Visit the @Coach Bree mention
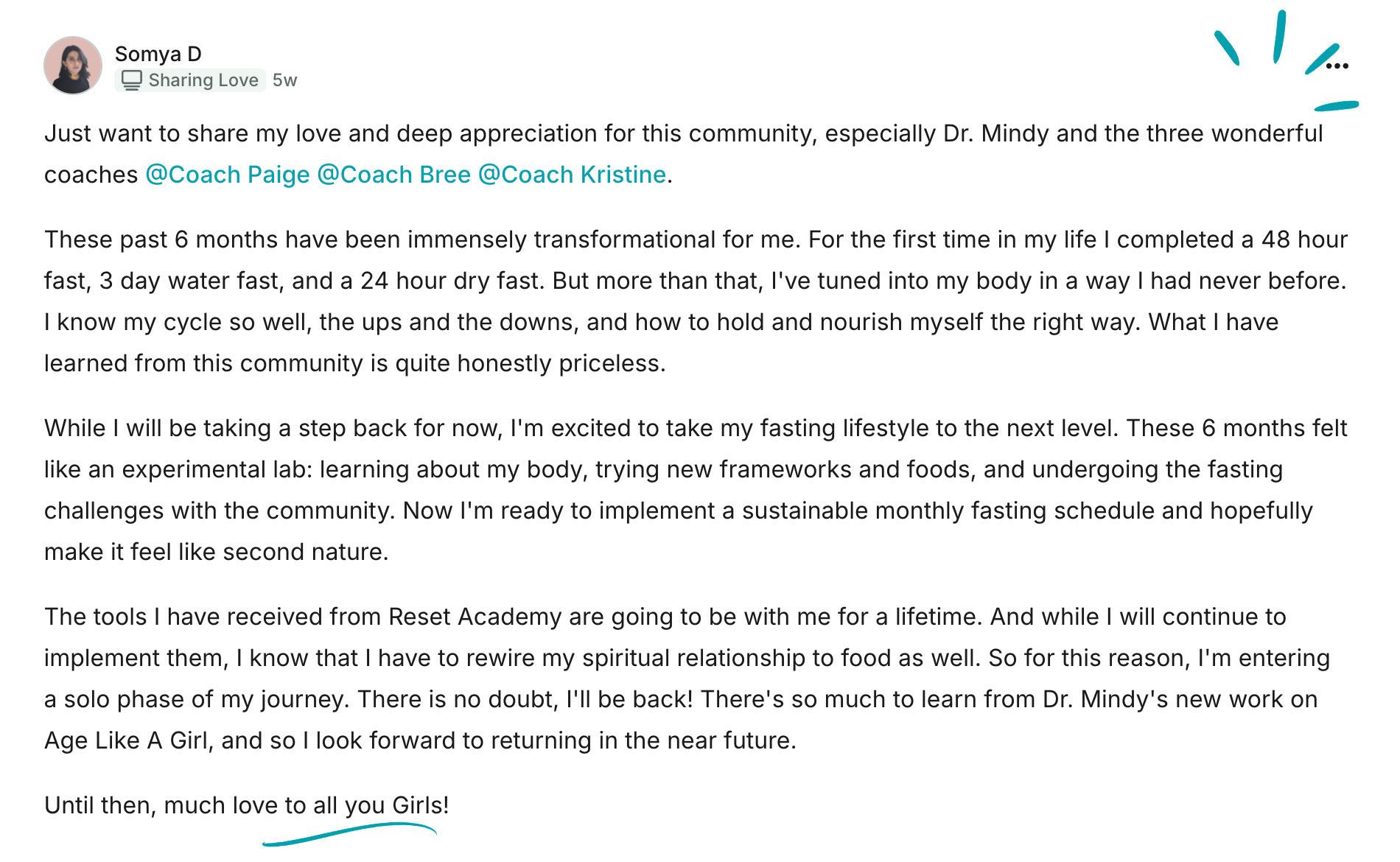This screenshot has height=862, width=1400. (x=393, y=175)
